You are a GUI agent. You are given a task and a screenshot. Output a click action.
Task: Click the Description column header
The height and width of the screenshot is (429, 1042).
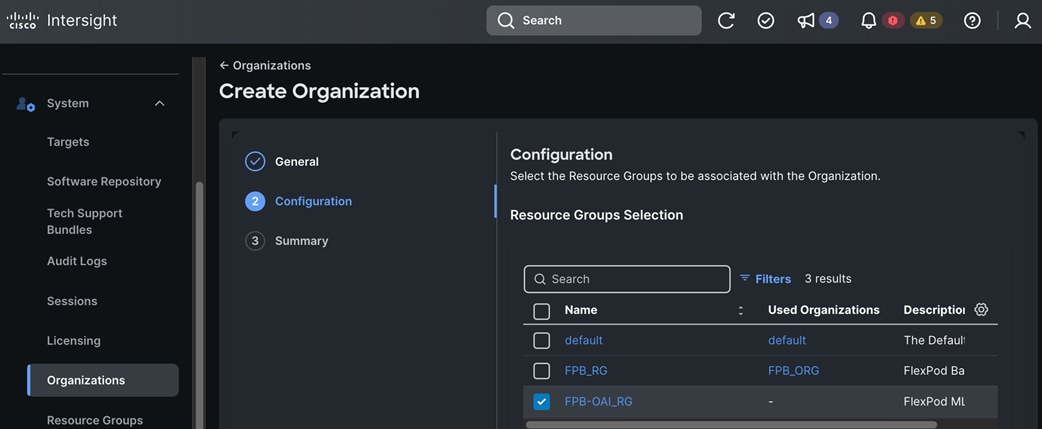pyautogui.click(x=934, y=310)
